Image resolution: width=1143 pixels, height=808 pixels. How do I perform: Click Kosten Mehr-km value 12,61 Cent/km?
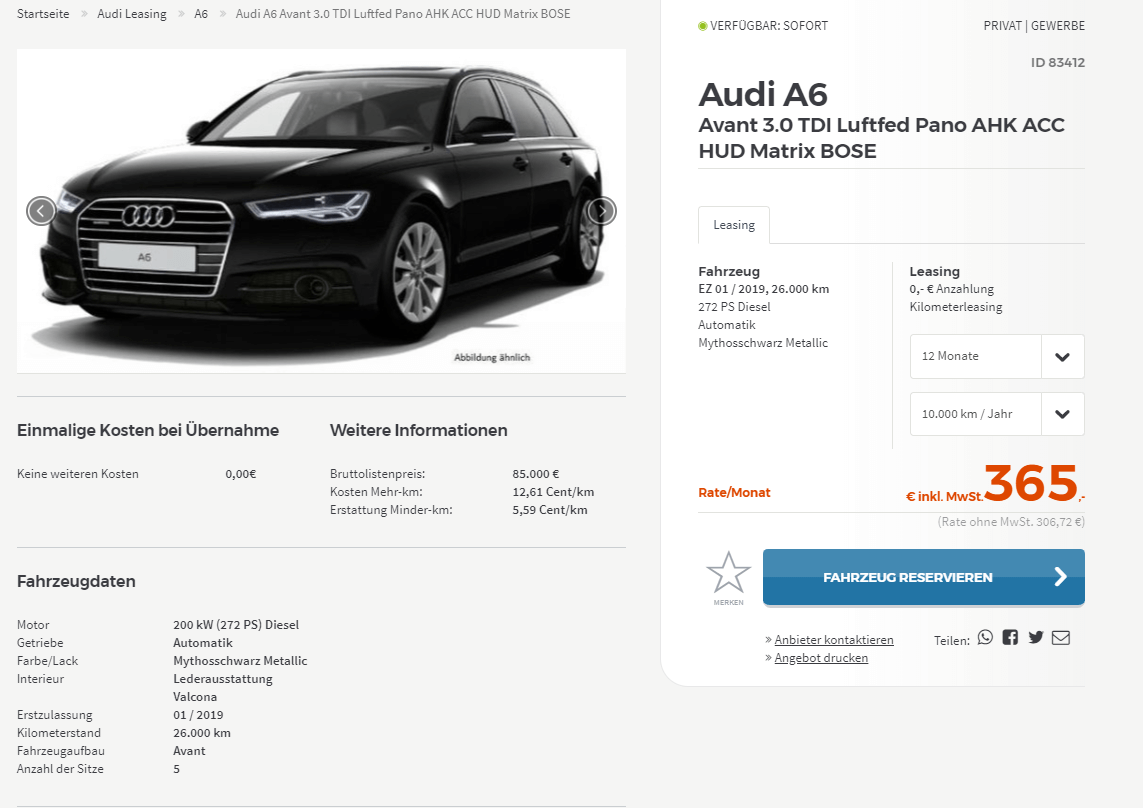pos(553,492)
